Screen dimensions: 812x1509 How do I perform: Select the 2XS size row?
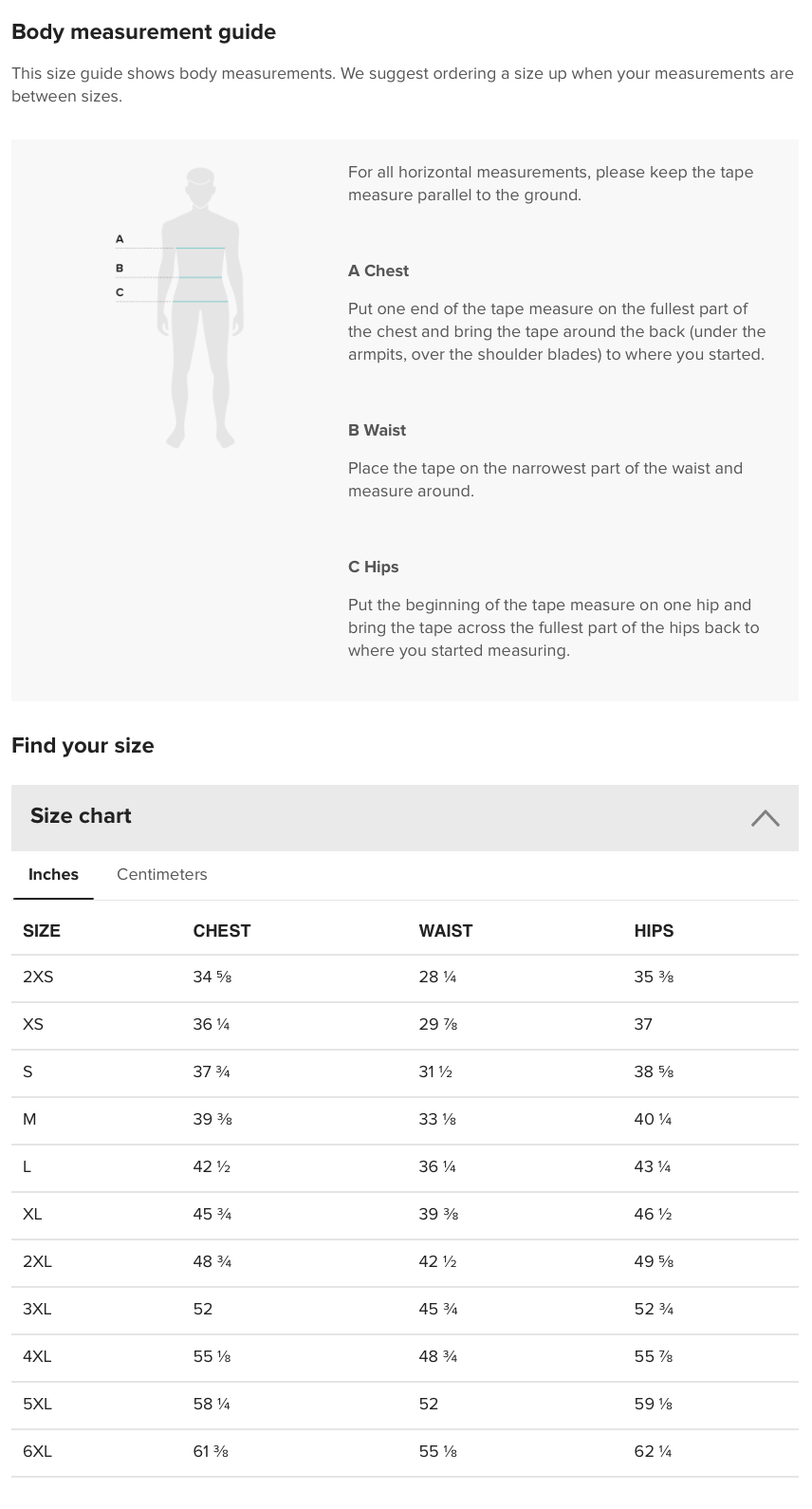click(38, 978)
